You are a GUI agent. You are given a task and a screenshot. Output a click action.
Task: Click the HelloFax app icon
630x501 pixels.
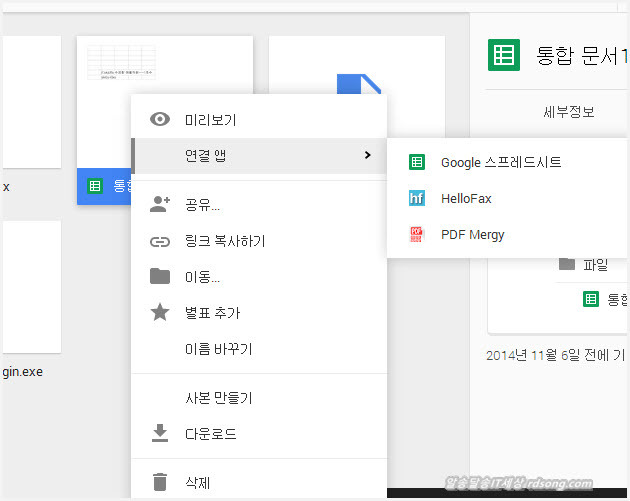coord(417,199)
